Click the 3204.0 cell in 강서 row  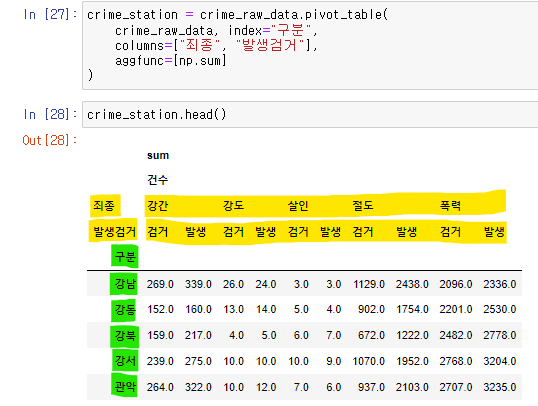coord(500,361)
